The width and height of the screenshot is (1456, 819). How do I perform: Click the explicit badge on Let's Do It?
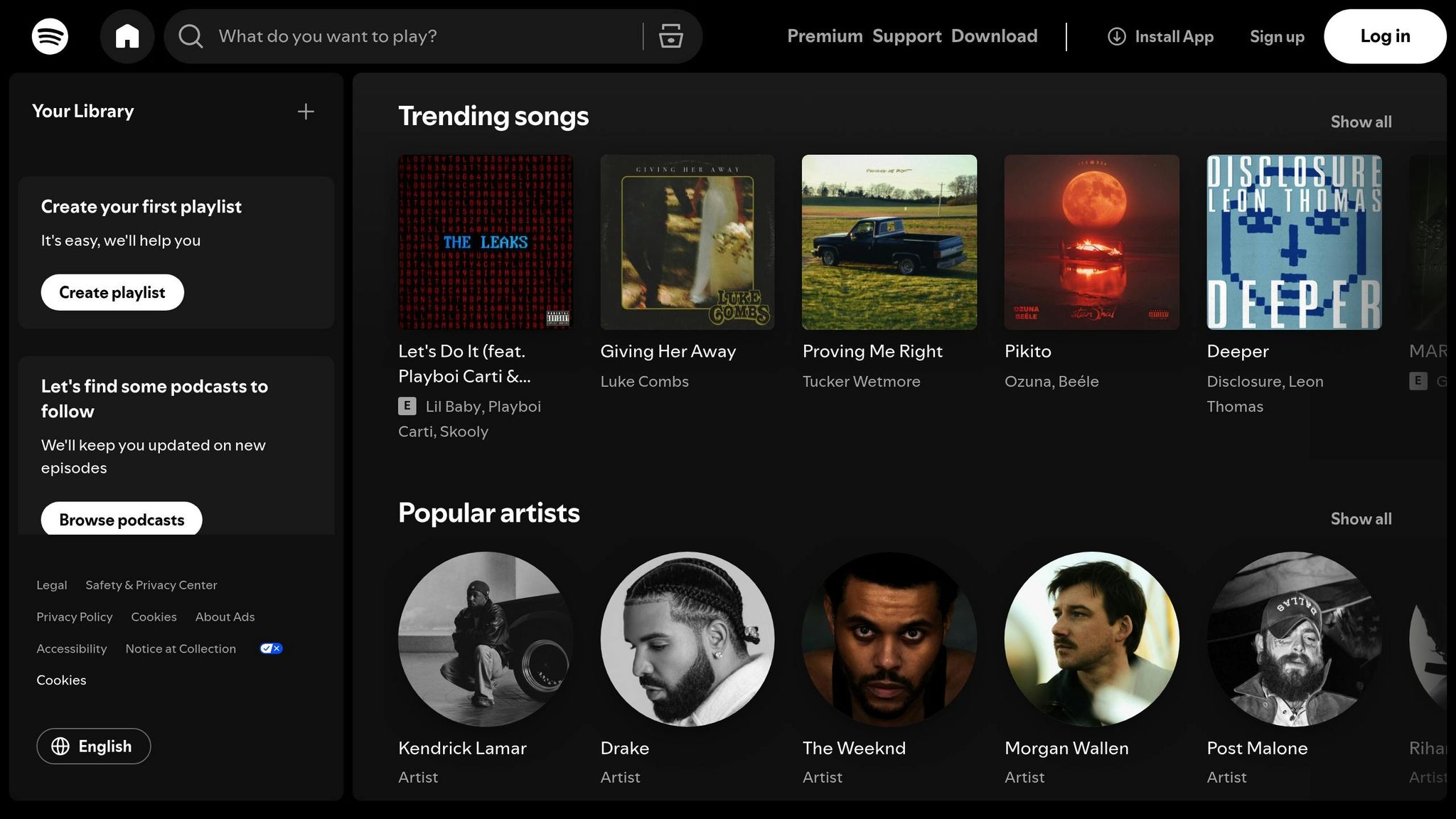(x=406, y=406)
